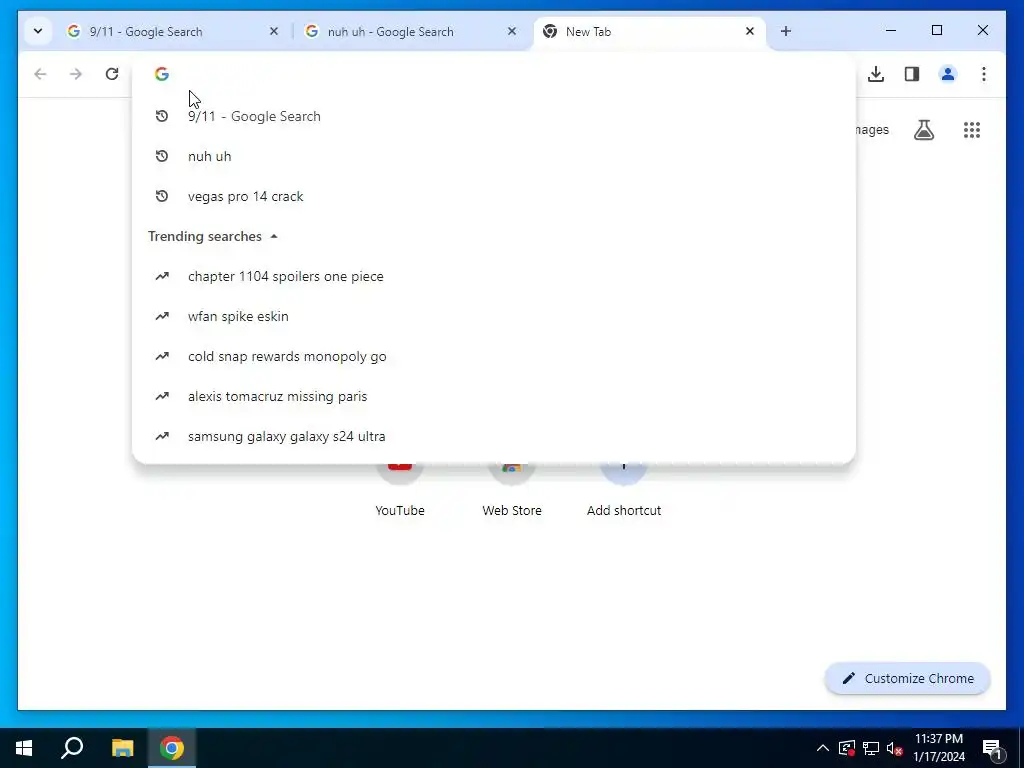
Task: Open the tab search dropdown chevron
Action: point(38,31)
